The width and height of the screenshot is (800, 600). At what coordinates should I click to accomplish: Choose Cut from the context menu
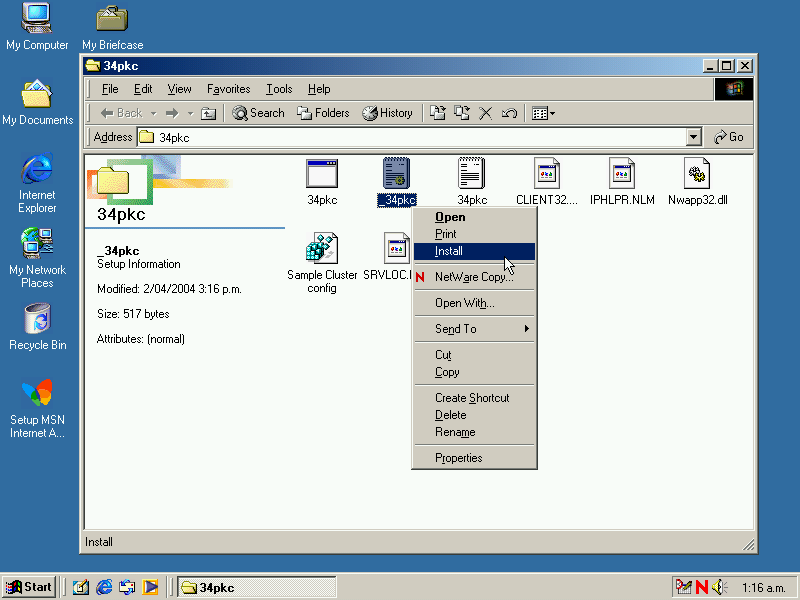pos(474,355)
